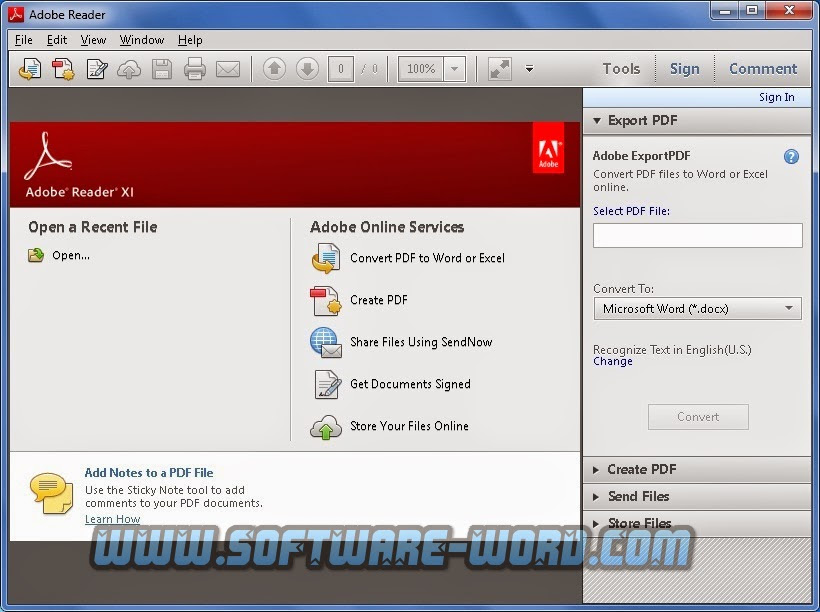Click the Select PDF File input box
The width and height of the screenshot is (820, 612).
pyautogui.click(x=698, y=235)
